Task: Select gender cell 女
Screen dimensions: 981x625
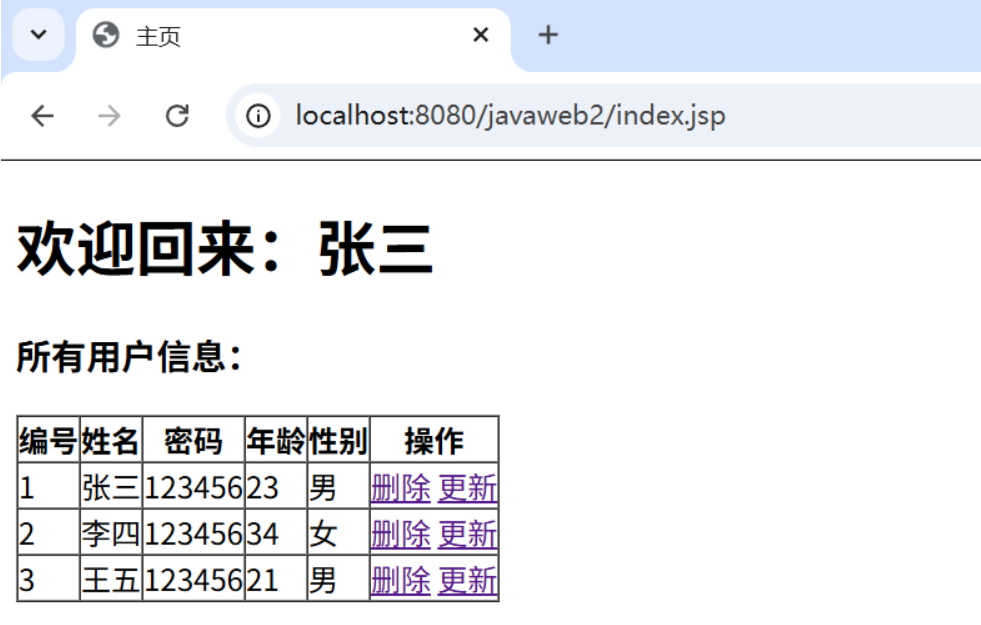Action: pyautogui.click(x=338, y=534)
